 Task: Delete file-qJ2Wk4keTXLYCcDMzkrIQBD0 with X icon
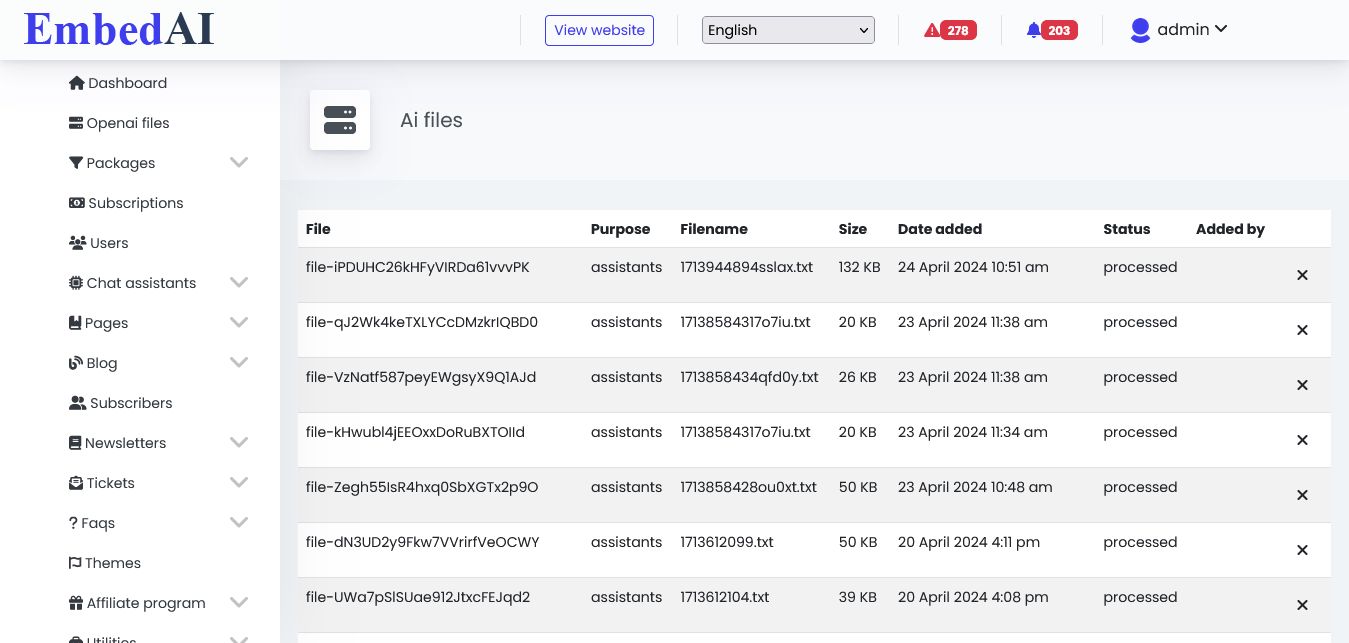coord(1302,330)
